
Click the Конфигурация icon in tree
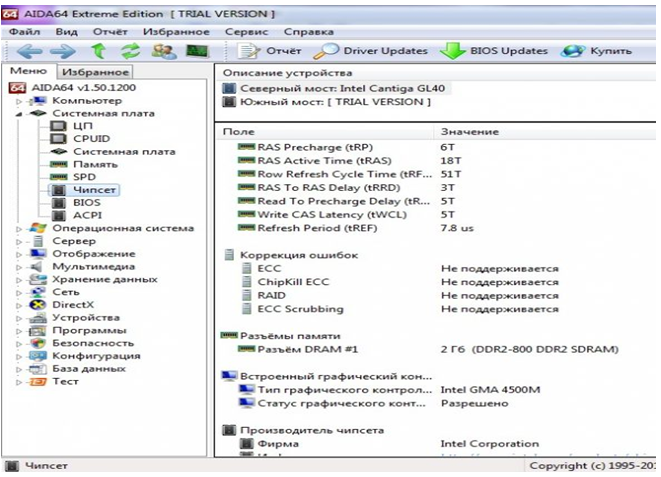(38, 356)
